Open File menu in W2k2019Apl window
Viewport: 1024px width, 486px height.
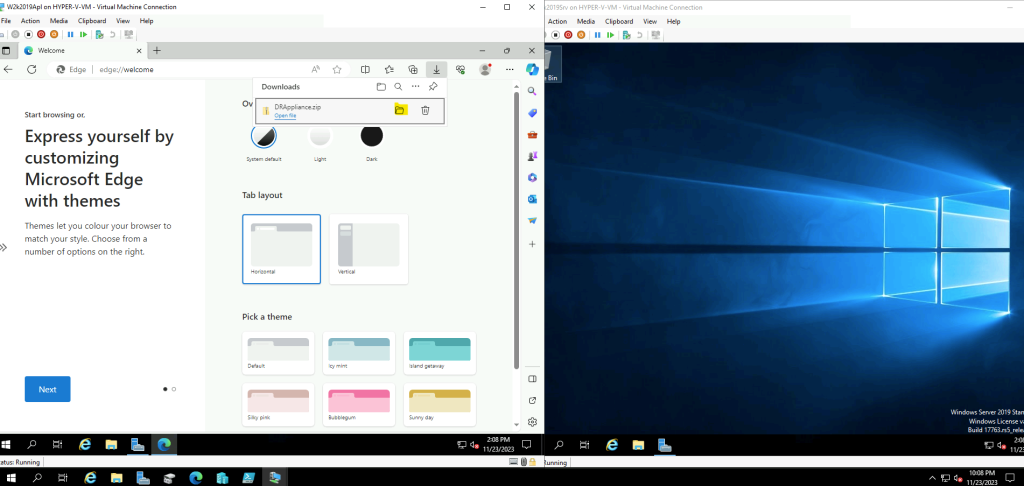[x=5, y=21]
